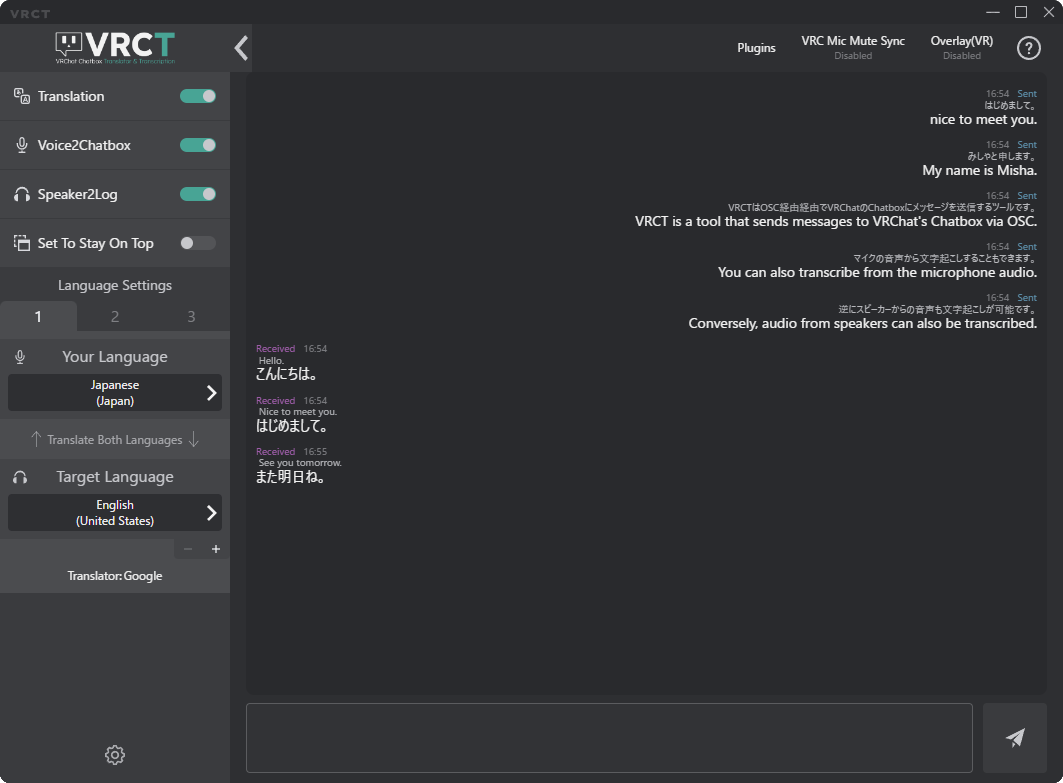The height and width of the screenshot is (783, 1063).
Task: Click the minus icon above Translator
Action: click(x=188, y=549)
